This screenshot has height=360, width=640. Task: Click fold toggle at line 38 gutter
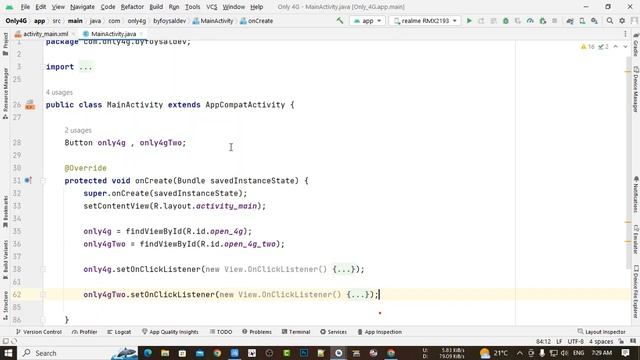[x=43, y=269]
